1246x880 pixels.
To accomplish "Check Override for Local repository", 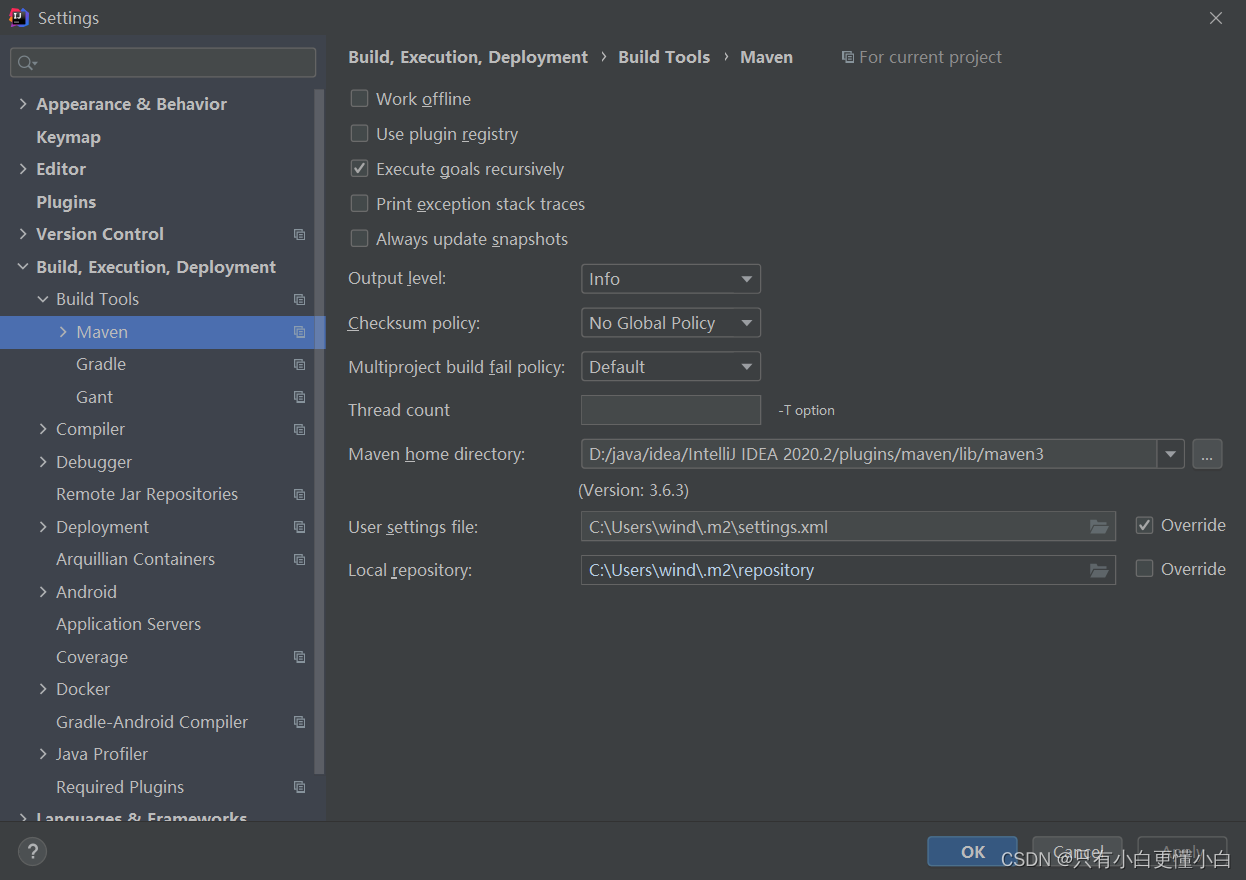I will coord(1144,569).
